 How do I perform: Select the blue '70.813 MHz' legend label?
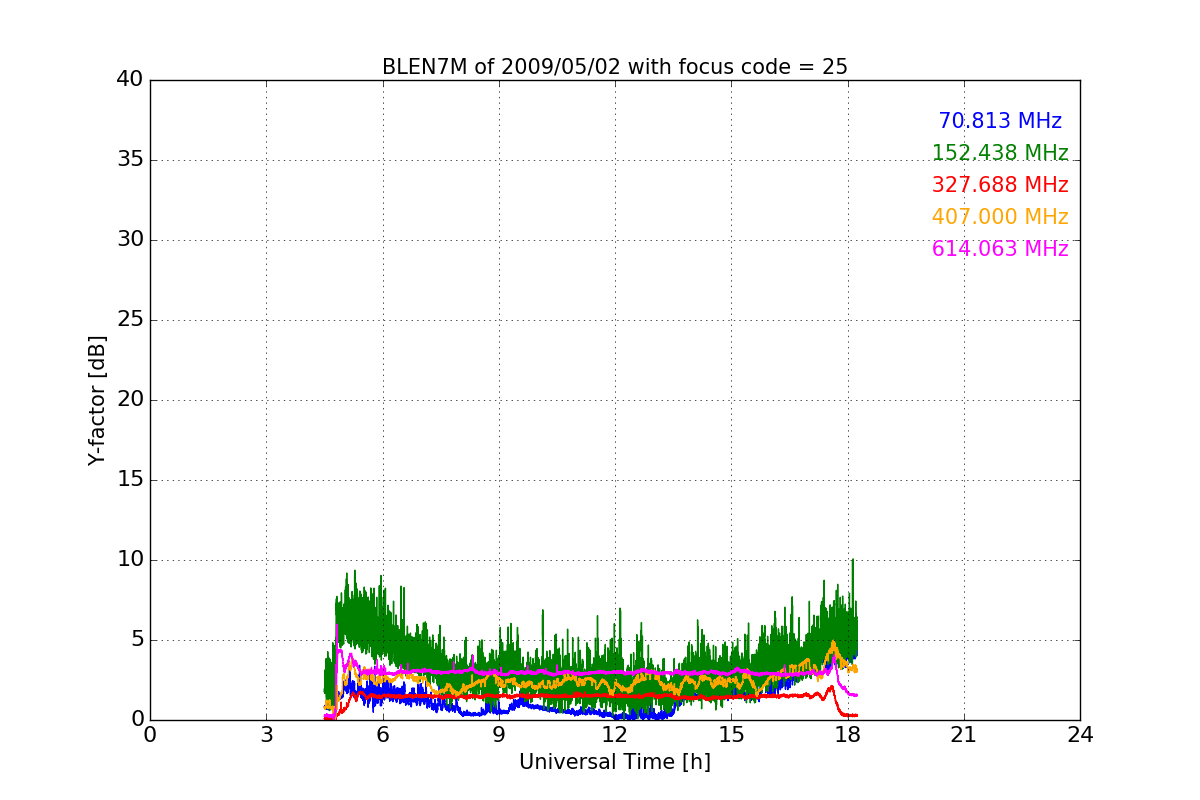(1000, 121)
